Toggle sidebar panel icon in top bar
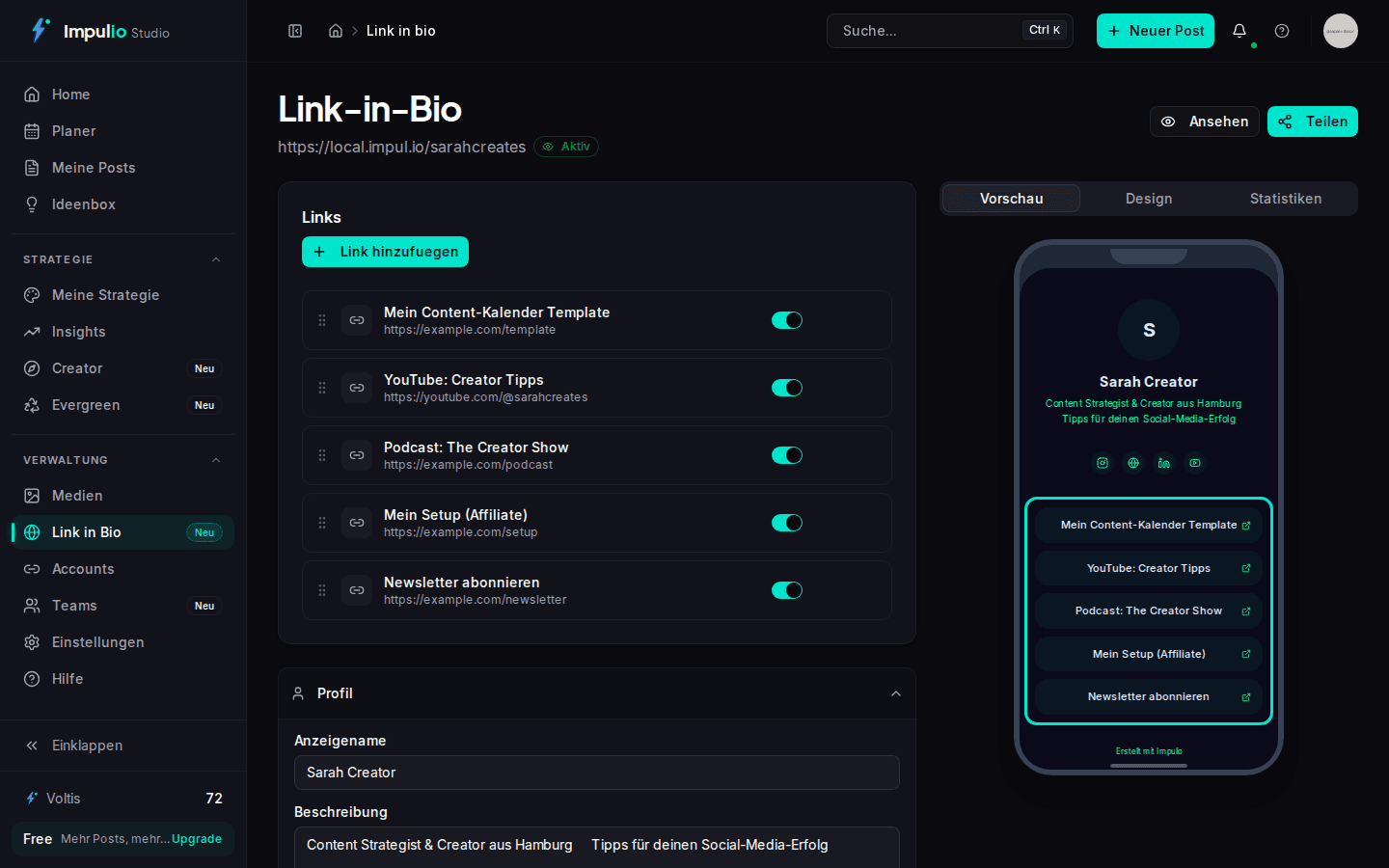Screen dimensions: 1389x868 [x=295, y=31]
